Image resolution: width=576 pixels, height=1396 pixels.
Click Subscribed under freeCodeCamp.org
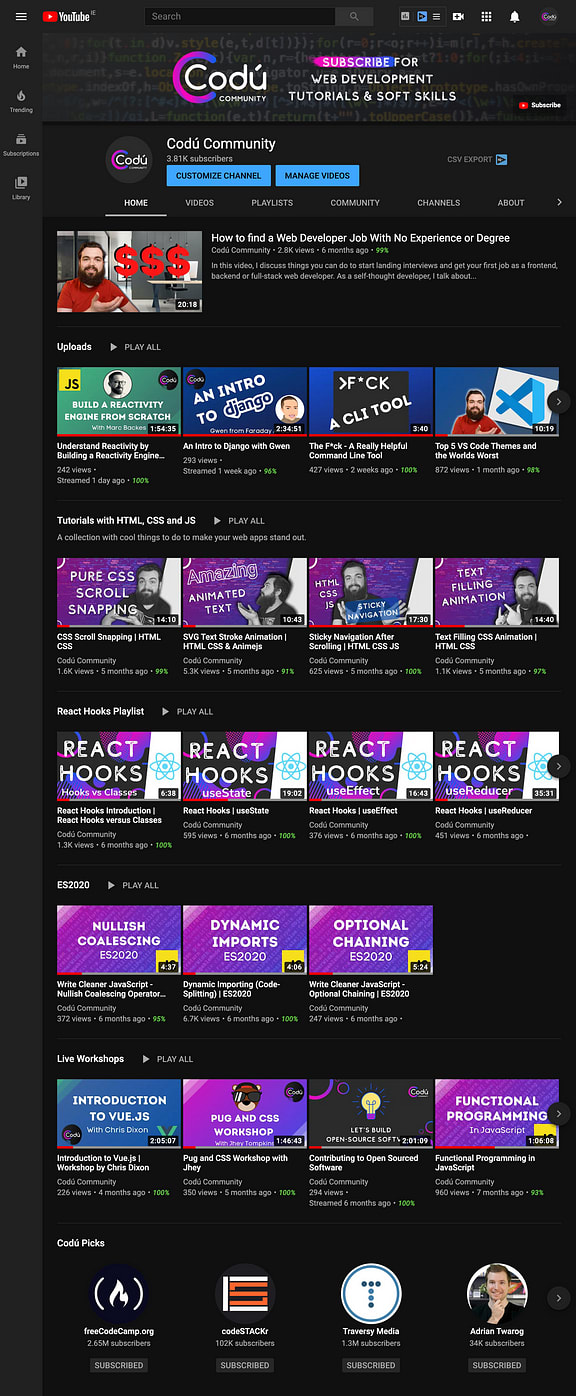[119, 1365]
